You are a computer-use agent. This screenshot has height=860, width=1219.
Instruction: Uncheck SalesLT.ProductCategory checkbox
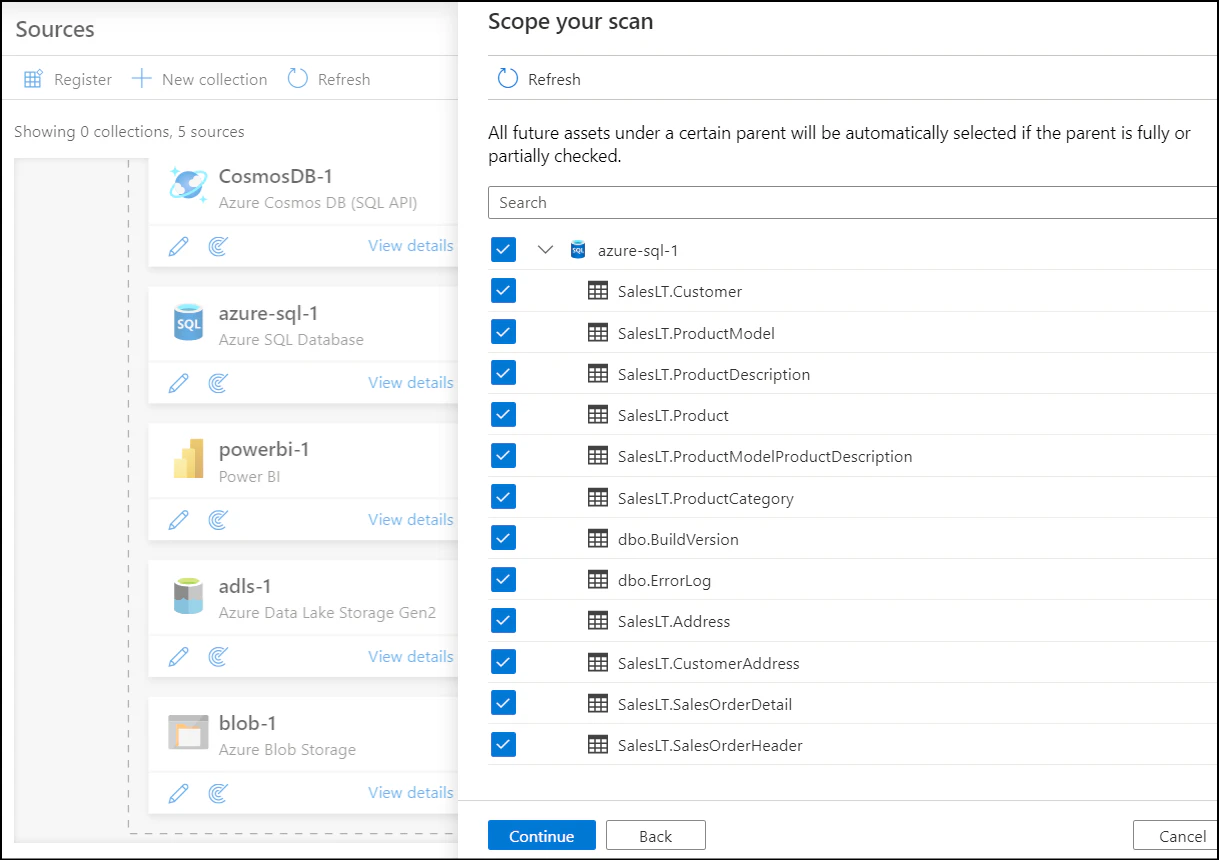click(x=503, y=497)
